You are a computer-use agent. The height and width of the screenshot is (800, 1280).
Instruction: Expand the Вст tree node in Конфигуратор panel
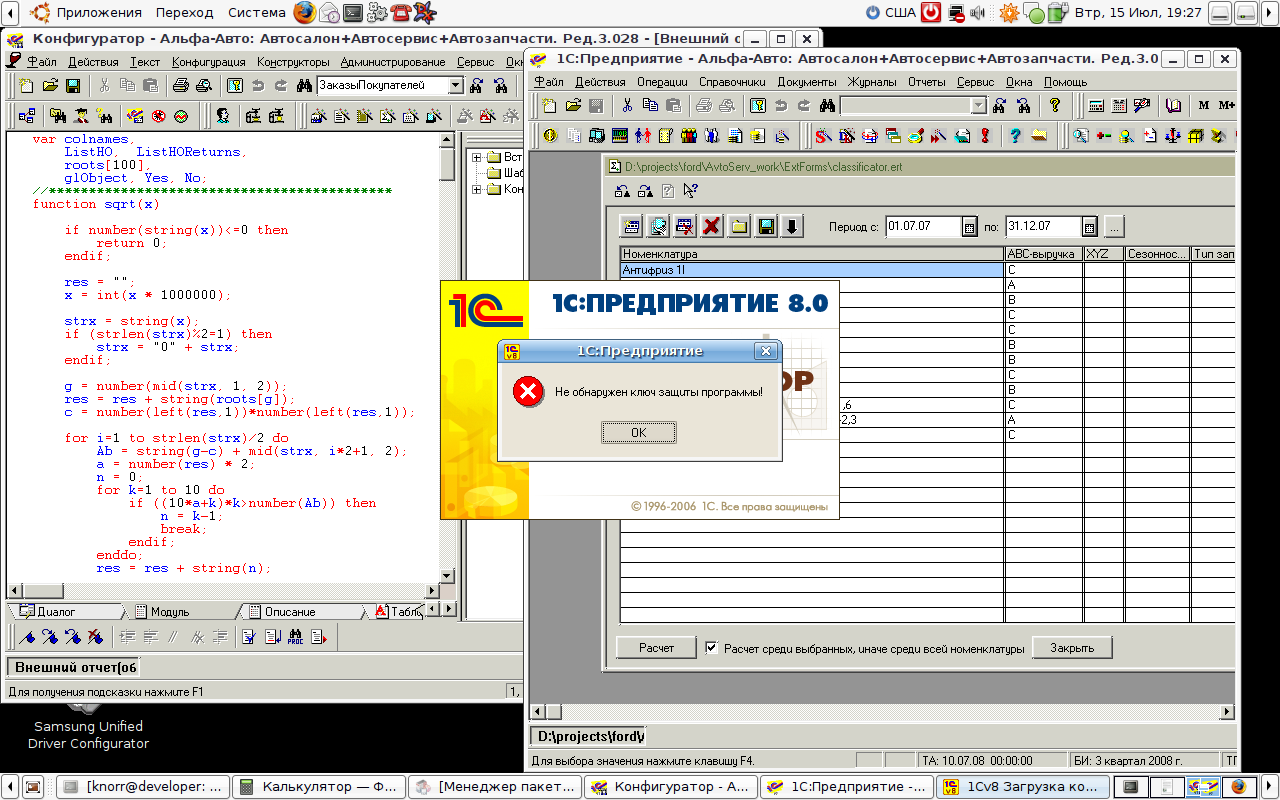pyautogui.click(x=477, y=157)
